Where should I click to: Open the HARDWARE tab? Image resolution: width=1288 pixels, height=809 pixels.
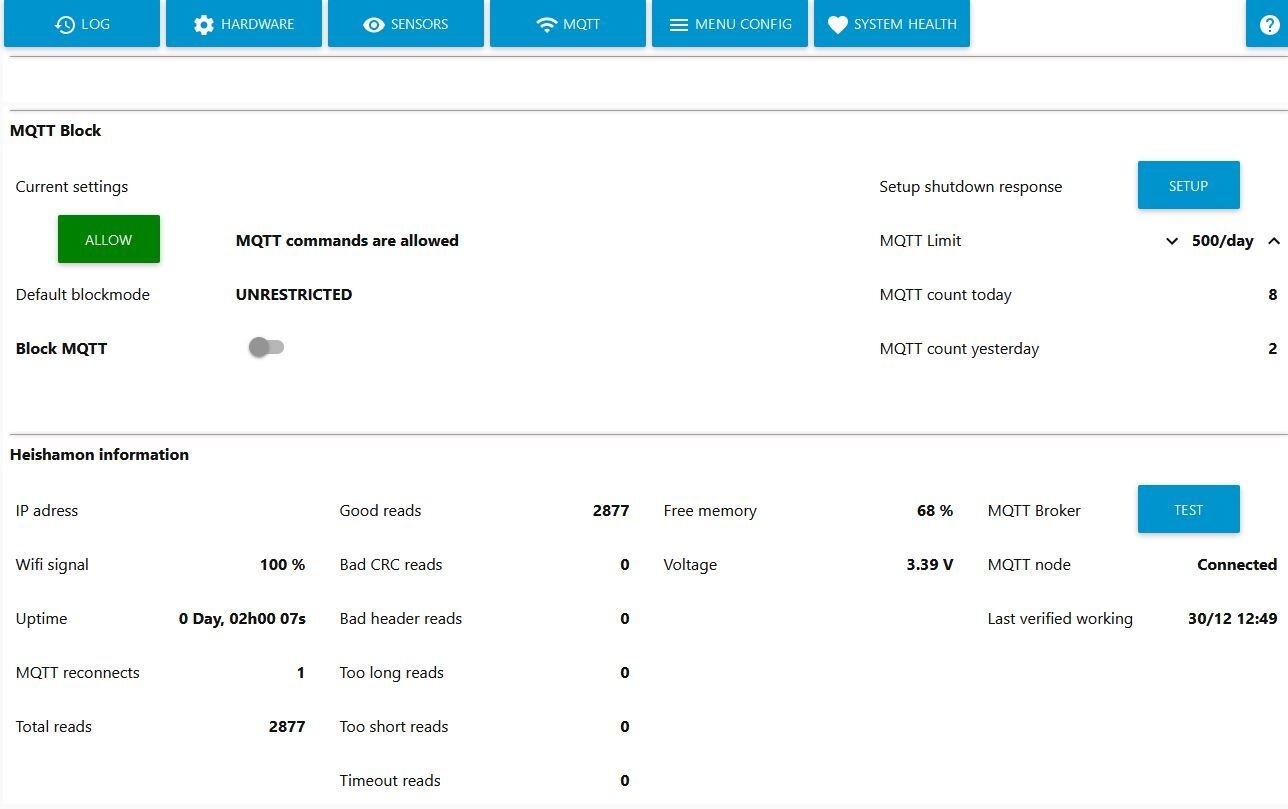pos(244,23)
